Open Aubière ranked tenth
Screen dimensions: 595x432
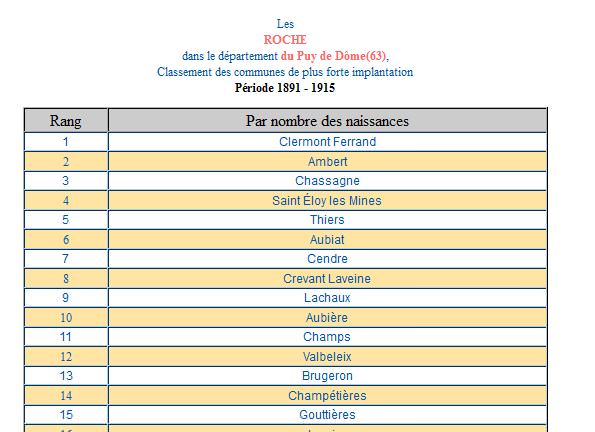tap(327, 318)
